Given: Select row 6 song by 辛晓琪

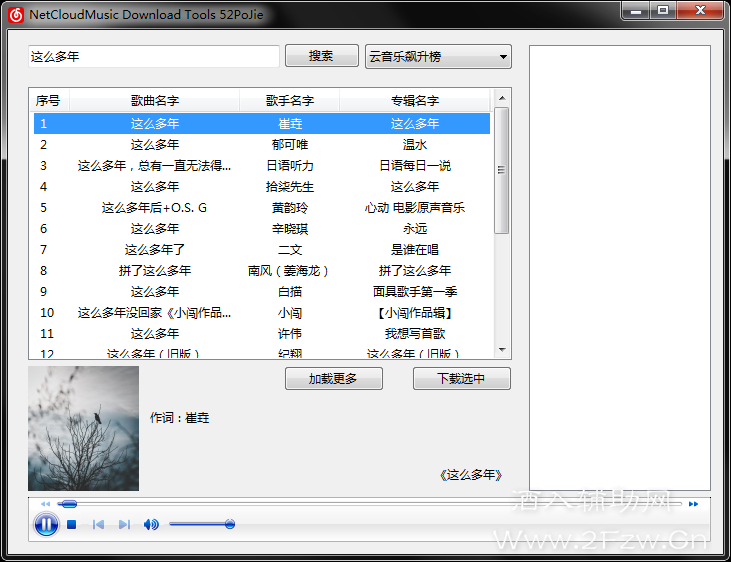Looking at the screenshot, I should [x=262, y=229].
